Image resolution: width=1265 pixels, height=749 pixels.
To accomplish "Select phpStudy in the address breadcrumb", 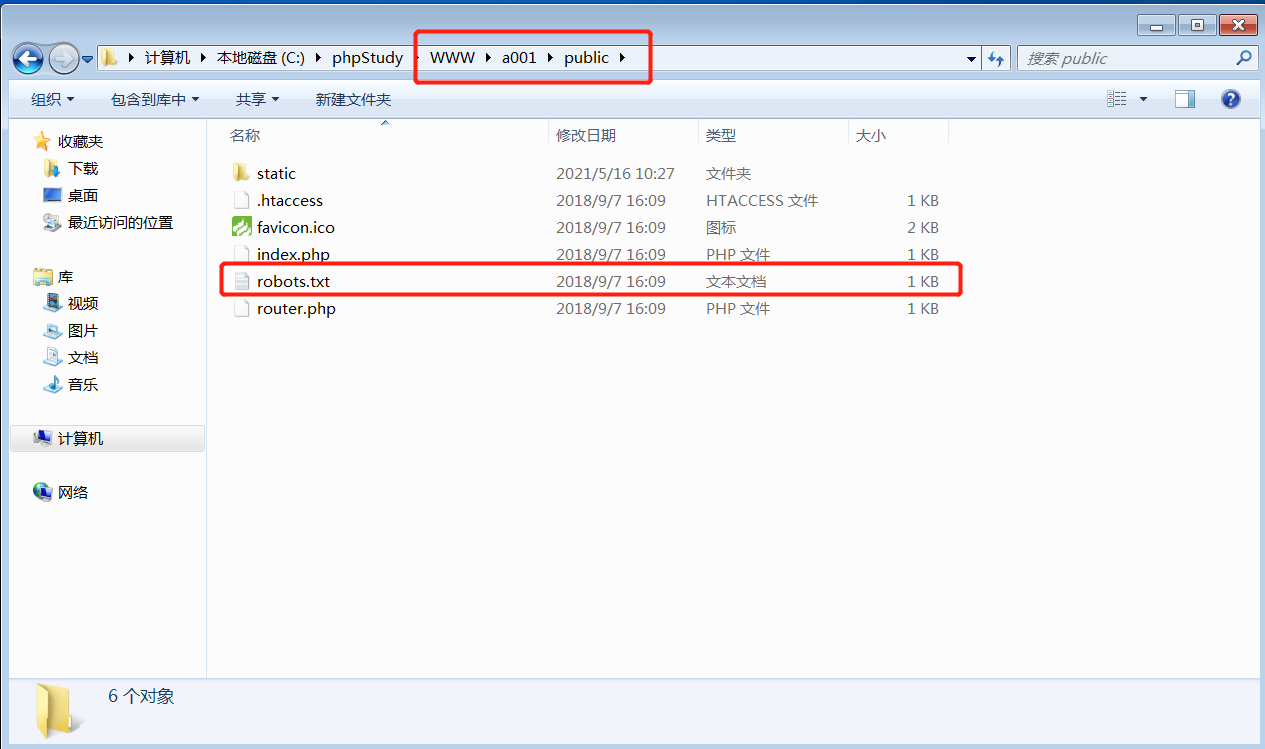I will coord(367,58).
